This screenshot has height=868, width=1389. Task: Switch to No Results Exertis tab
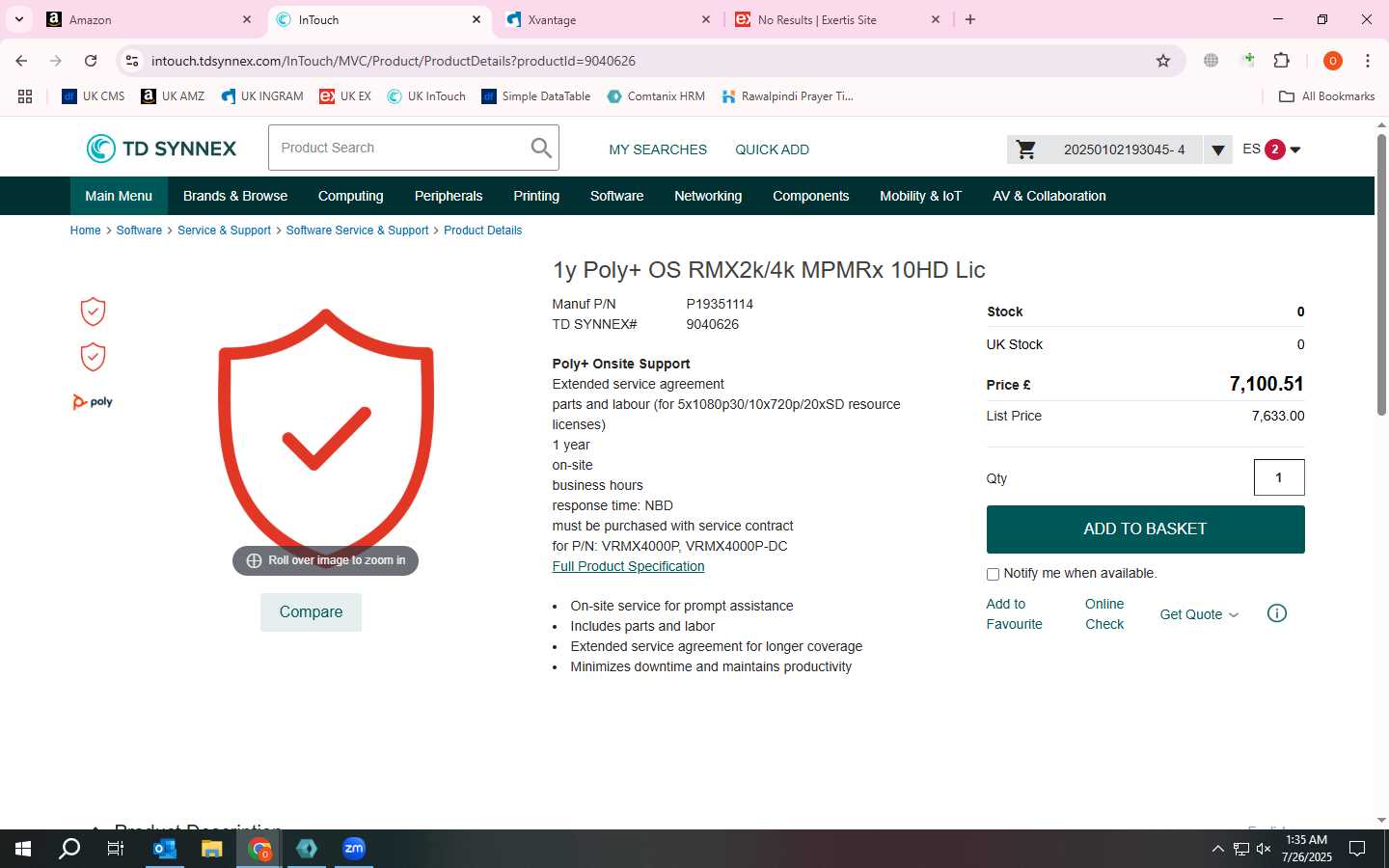click(x=837, y=19)
